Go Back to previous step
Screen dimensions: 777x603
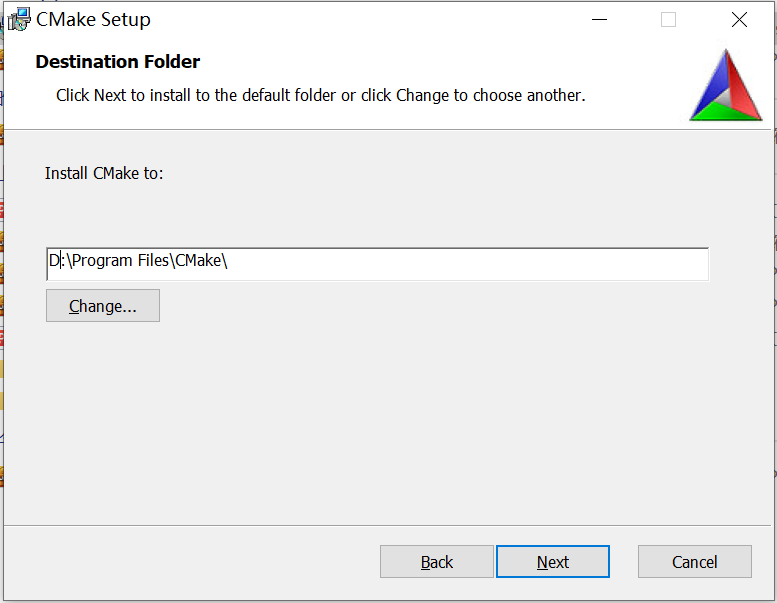[x=437, y=561]
